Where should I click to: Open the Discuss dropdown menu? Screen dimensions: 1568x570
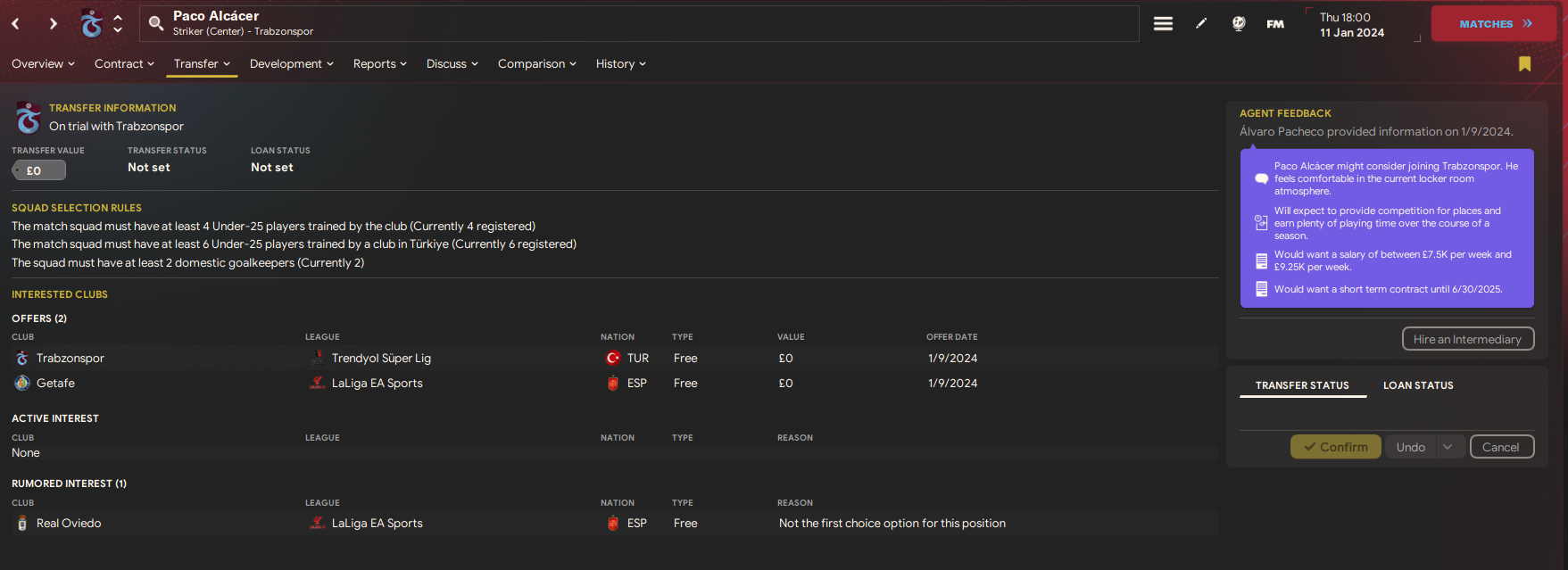pyautogui.click(x=452, y=63)
